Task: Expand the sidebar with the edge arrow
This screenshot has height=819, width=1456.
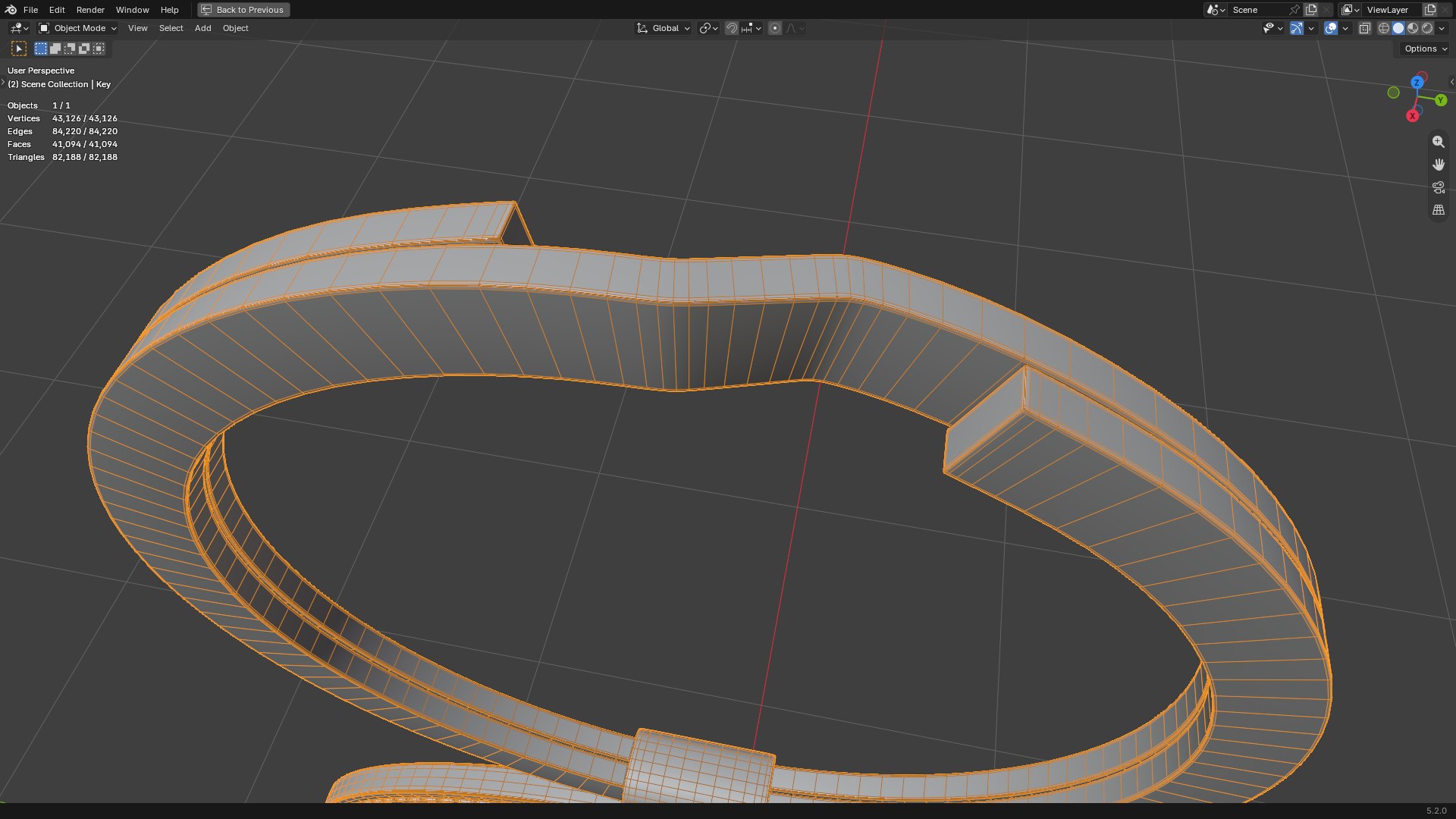Action: [x=1451, y=82]
